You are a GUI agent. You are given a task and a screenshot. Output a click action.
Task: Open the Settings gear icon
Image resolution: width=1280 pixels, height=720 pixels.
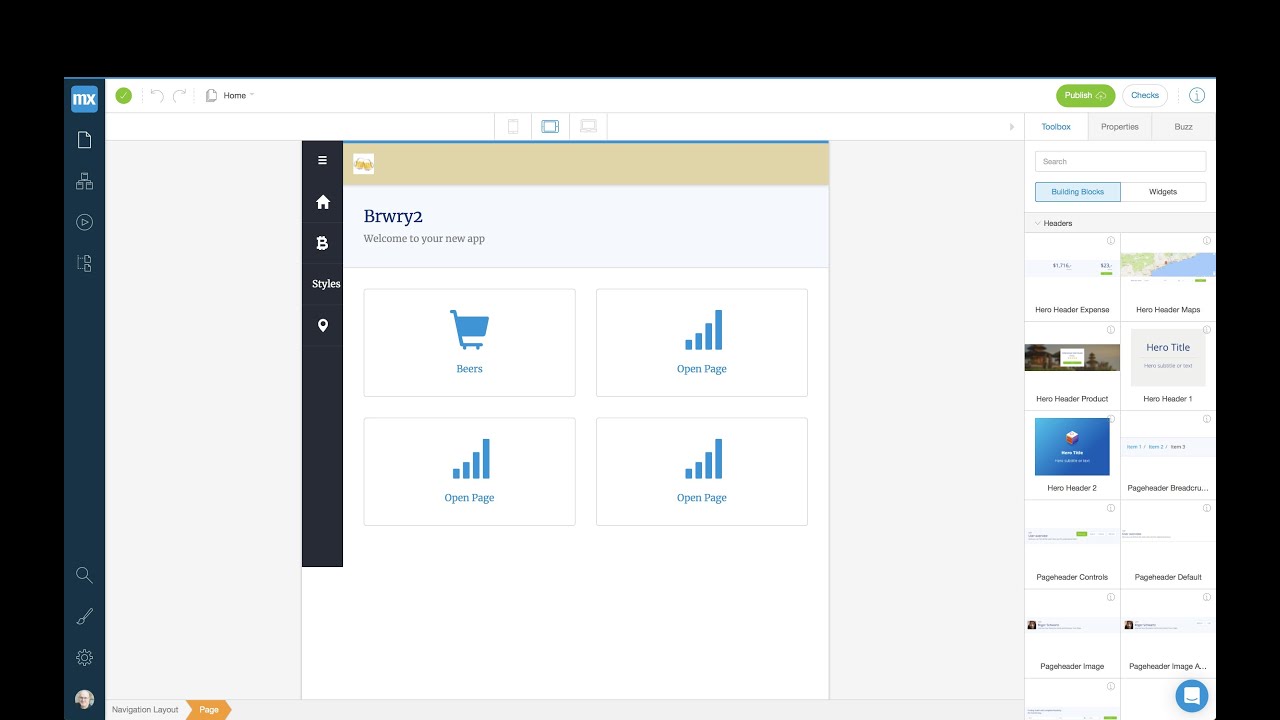[x=84, y=658]
